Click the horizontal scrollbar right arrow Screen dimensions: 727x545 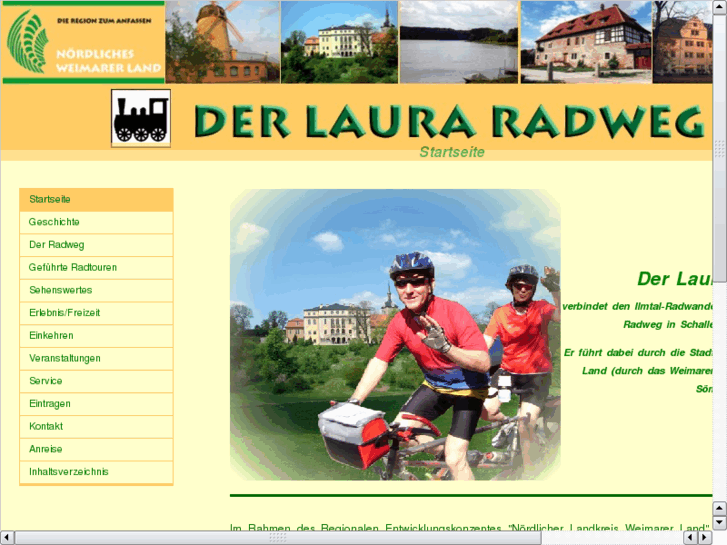(704, 538)
